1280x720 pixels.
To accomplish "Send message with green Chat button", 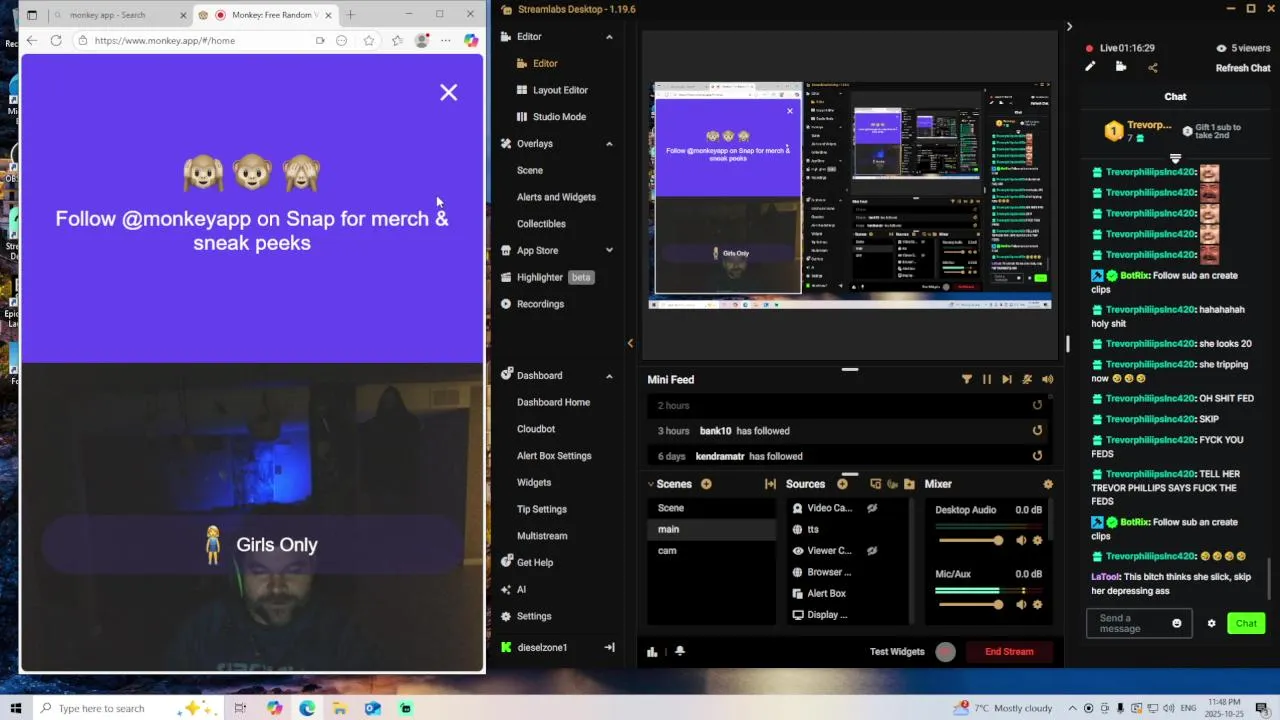I will click(x=1246, y=623).
